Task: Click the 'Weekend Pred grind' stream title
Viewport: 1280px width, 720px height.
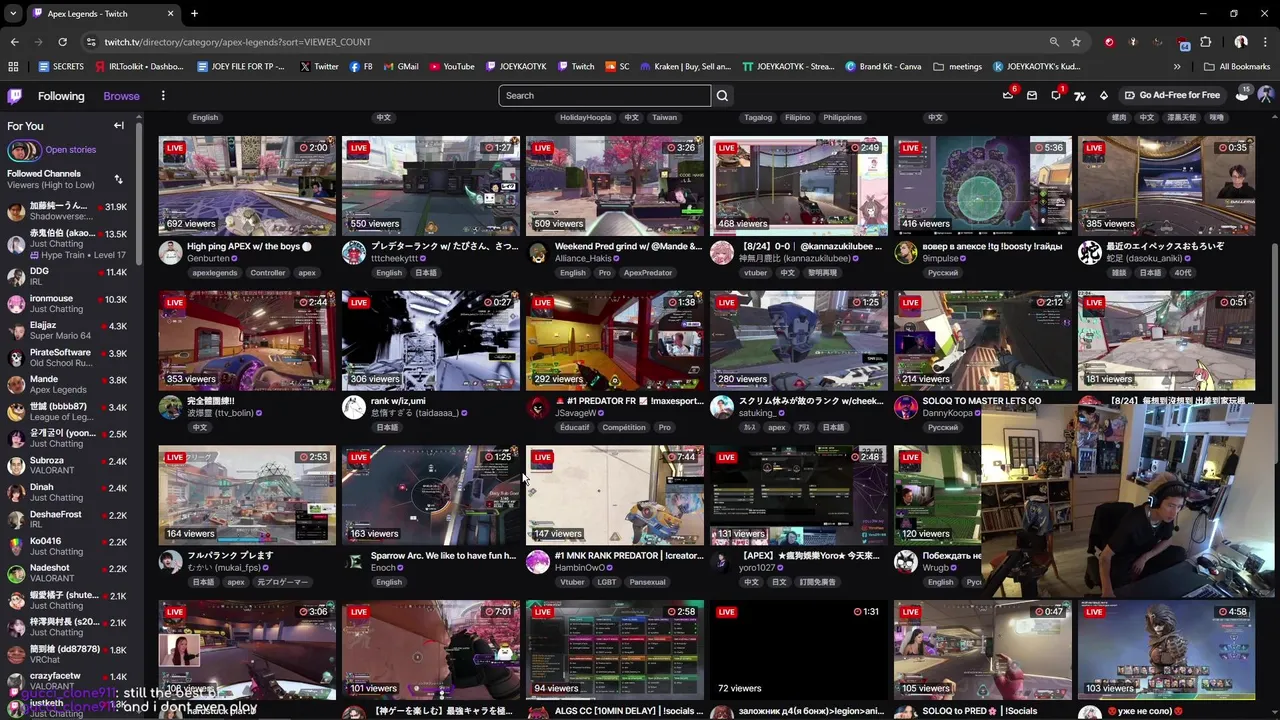Action: [x=628, y=246]
